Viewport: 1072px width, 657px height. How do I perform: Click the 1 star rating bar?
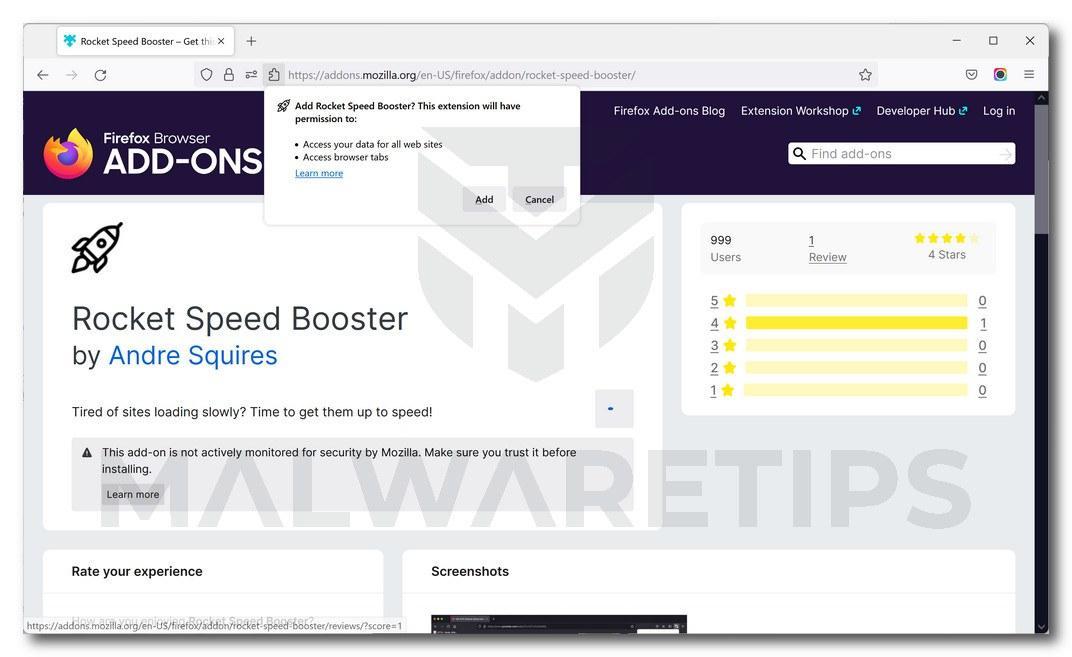(x=856, y=390)
